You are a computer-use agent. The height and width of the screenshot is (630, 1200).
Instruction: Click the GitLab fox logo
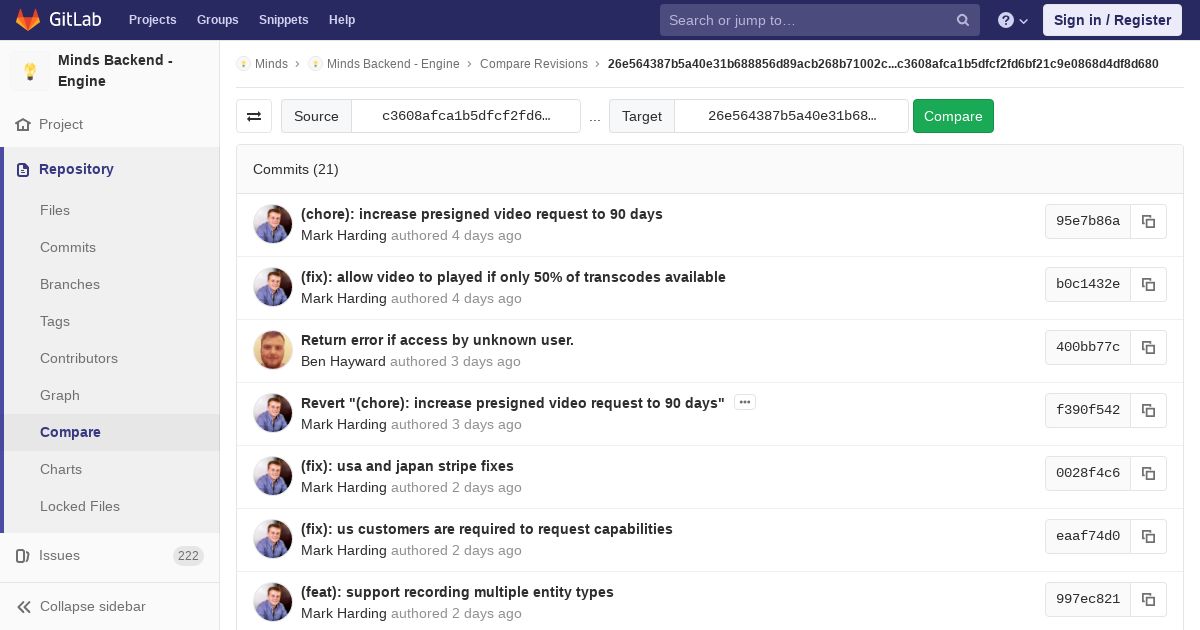pyautogui.click(x=28, y=19)
